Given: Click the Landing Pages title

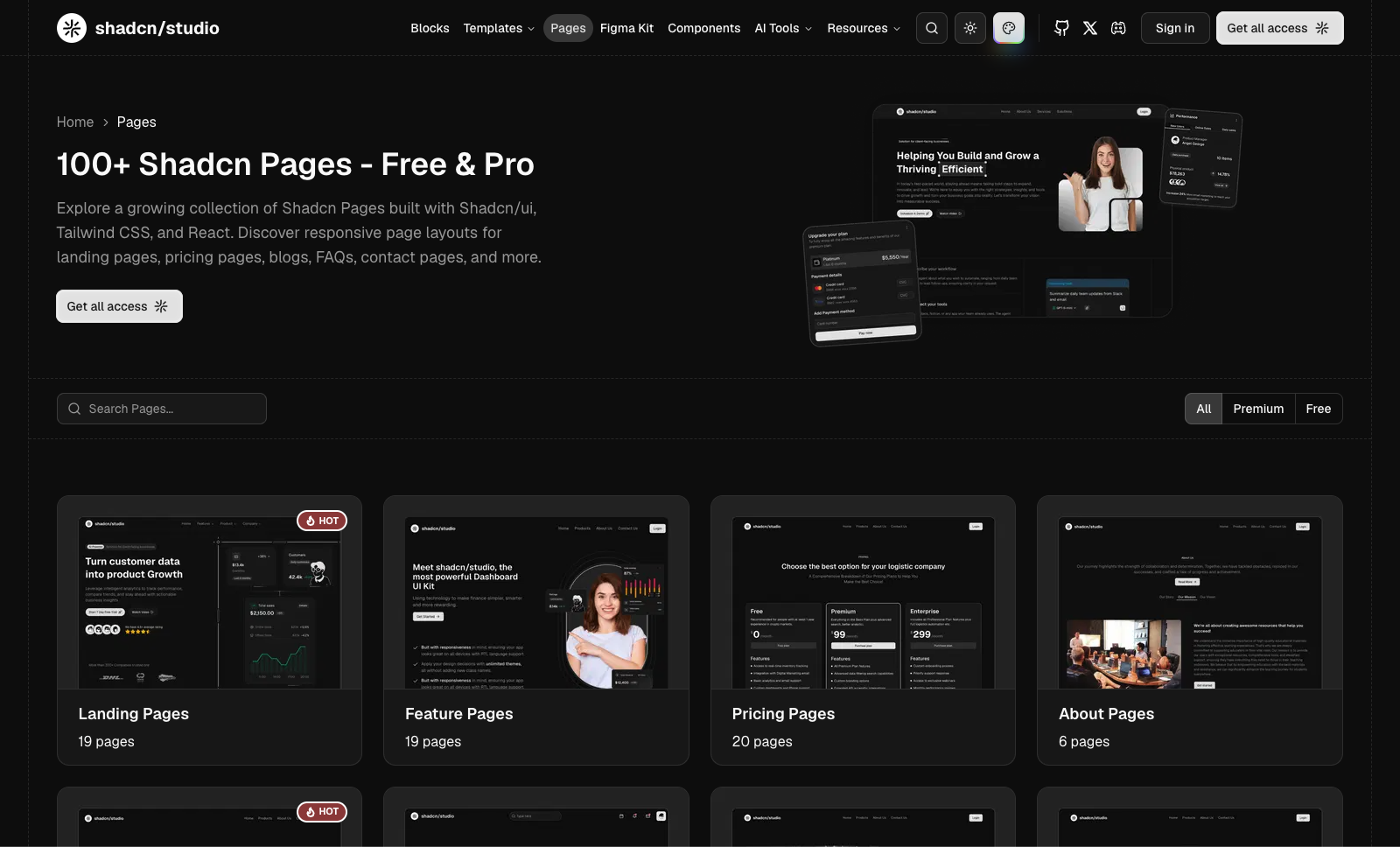Looking at the screenshot, I should (x=134, y=714).
